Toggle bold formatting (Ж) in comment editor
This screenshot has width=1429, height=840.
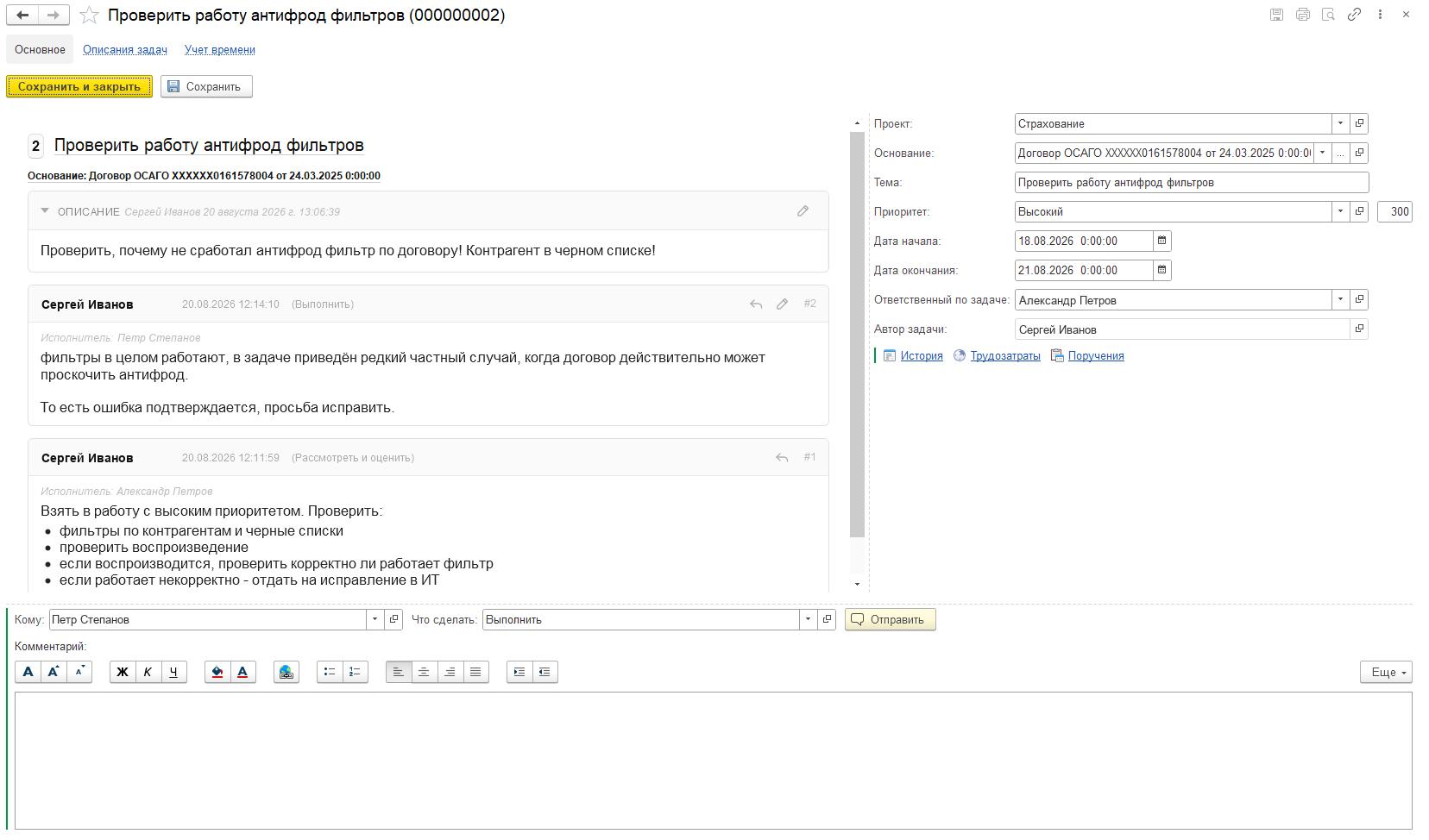pos(123,672)
